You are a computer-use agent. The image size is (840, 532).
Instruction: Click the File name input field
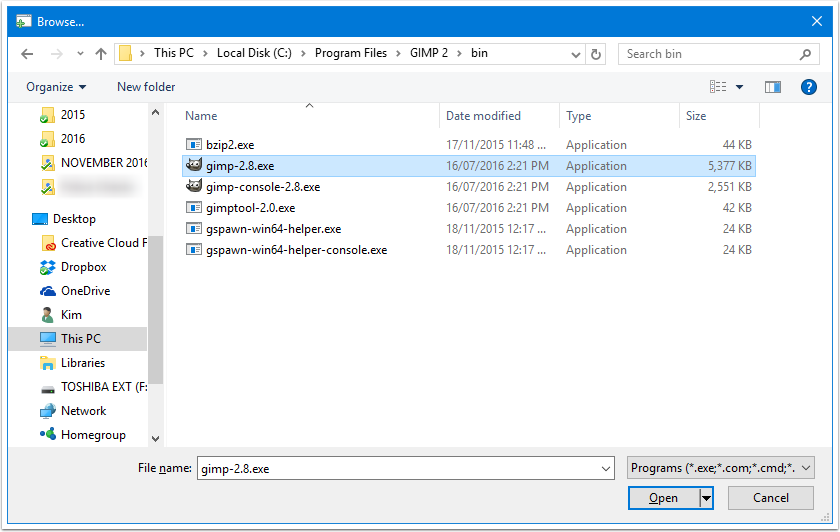(x=406, y=468)
